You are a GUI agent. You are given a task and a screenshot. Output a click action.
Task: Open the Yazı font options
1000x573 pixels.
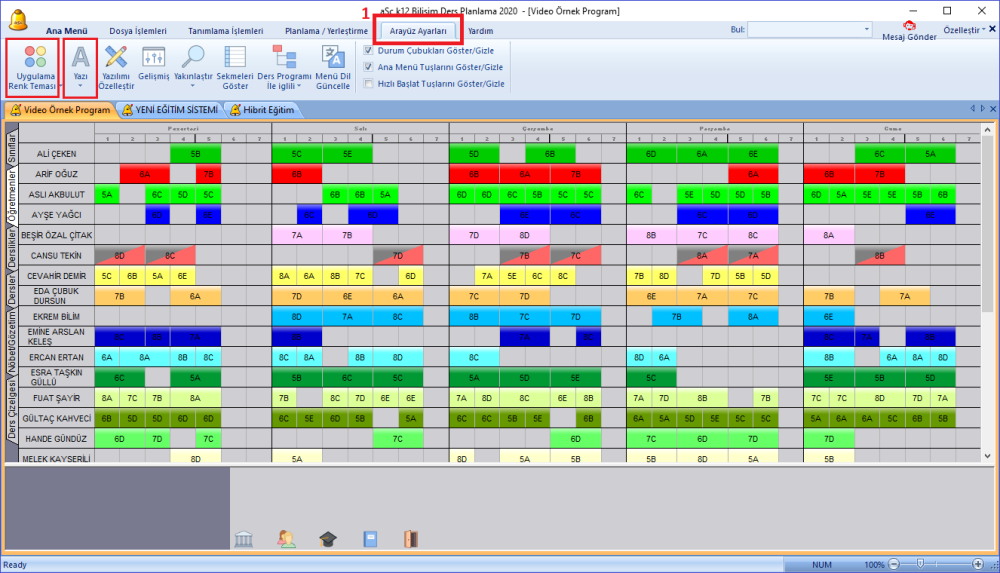pyautogui.click(x=80, y=68)
